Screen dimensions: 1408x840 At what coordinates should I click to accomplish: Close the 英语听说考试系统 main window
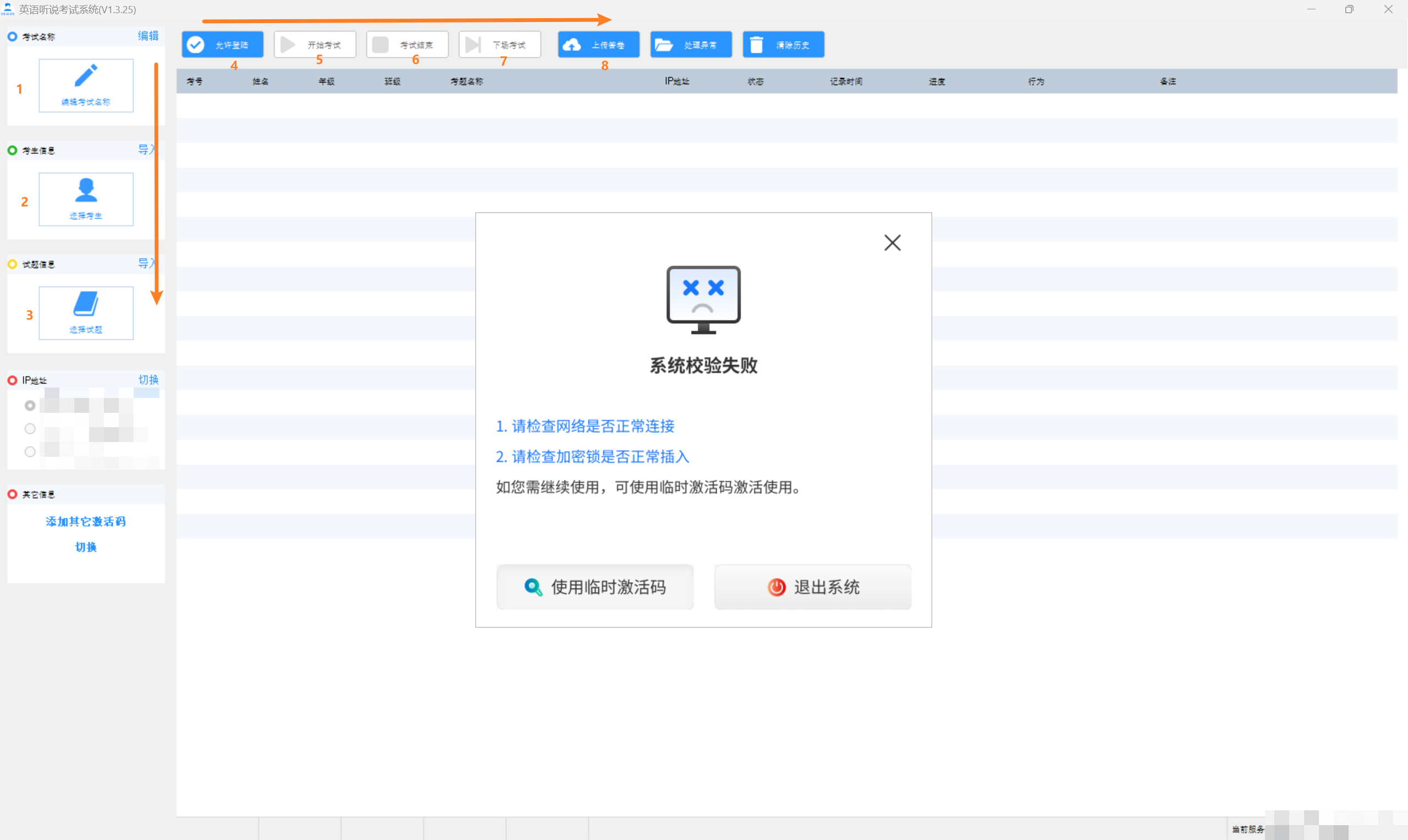point(1388,9)
